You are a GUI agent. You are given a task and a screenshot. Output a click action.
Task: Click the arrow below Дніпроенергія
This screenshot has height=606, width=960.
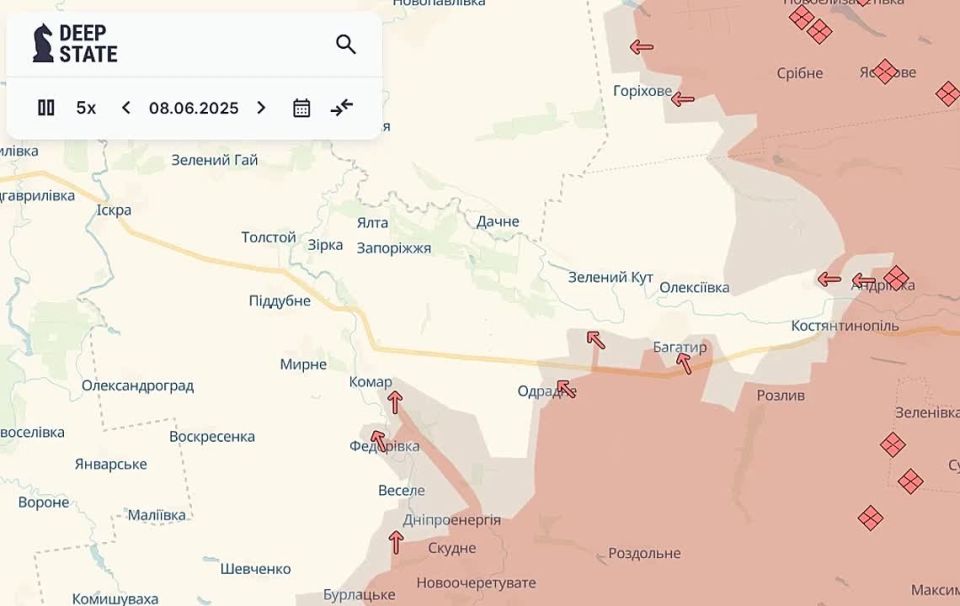point(395,542)
